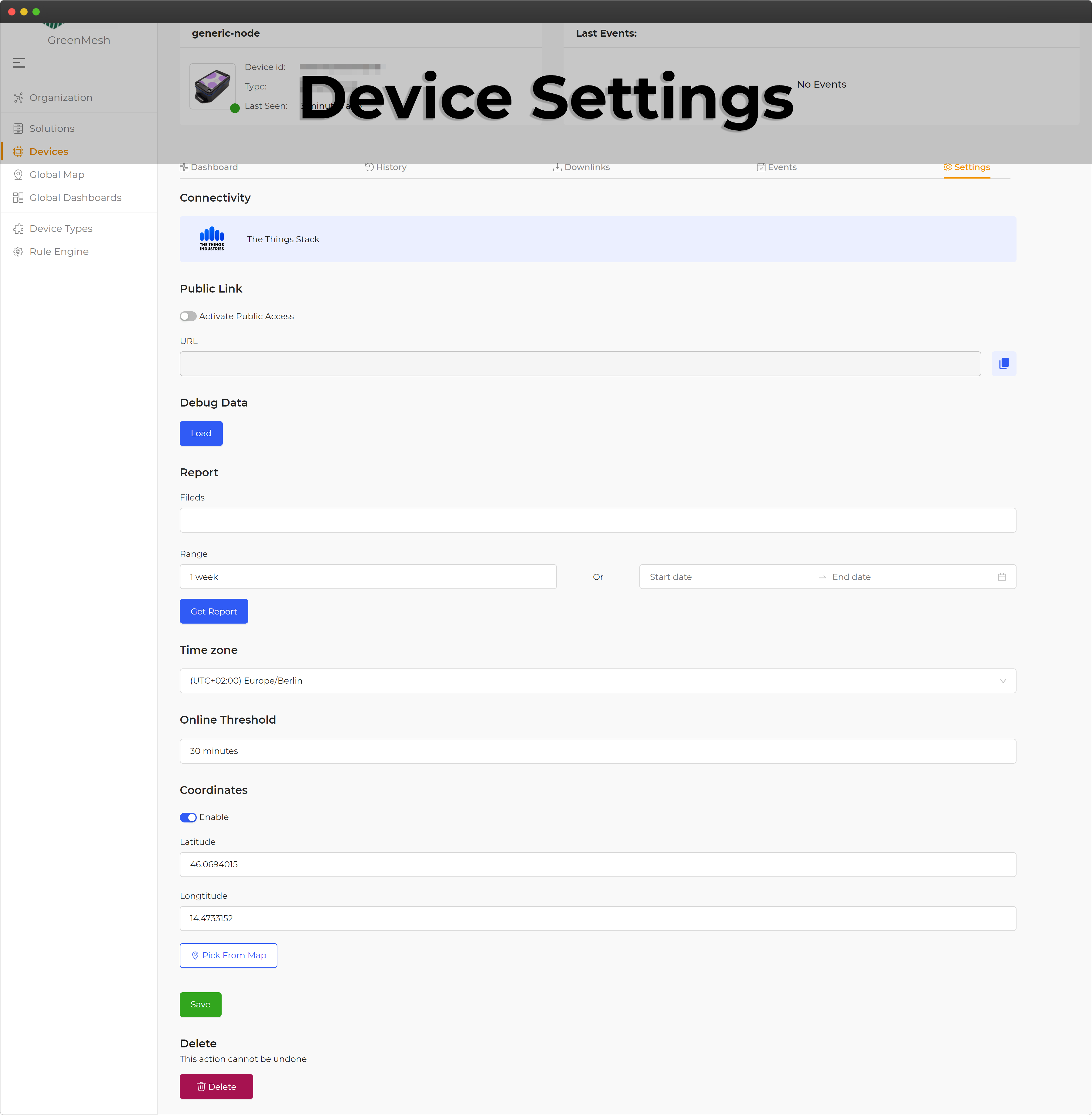Switch to the Dashboard tab

click(209, 167)
